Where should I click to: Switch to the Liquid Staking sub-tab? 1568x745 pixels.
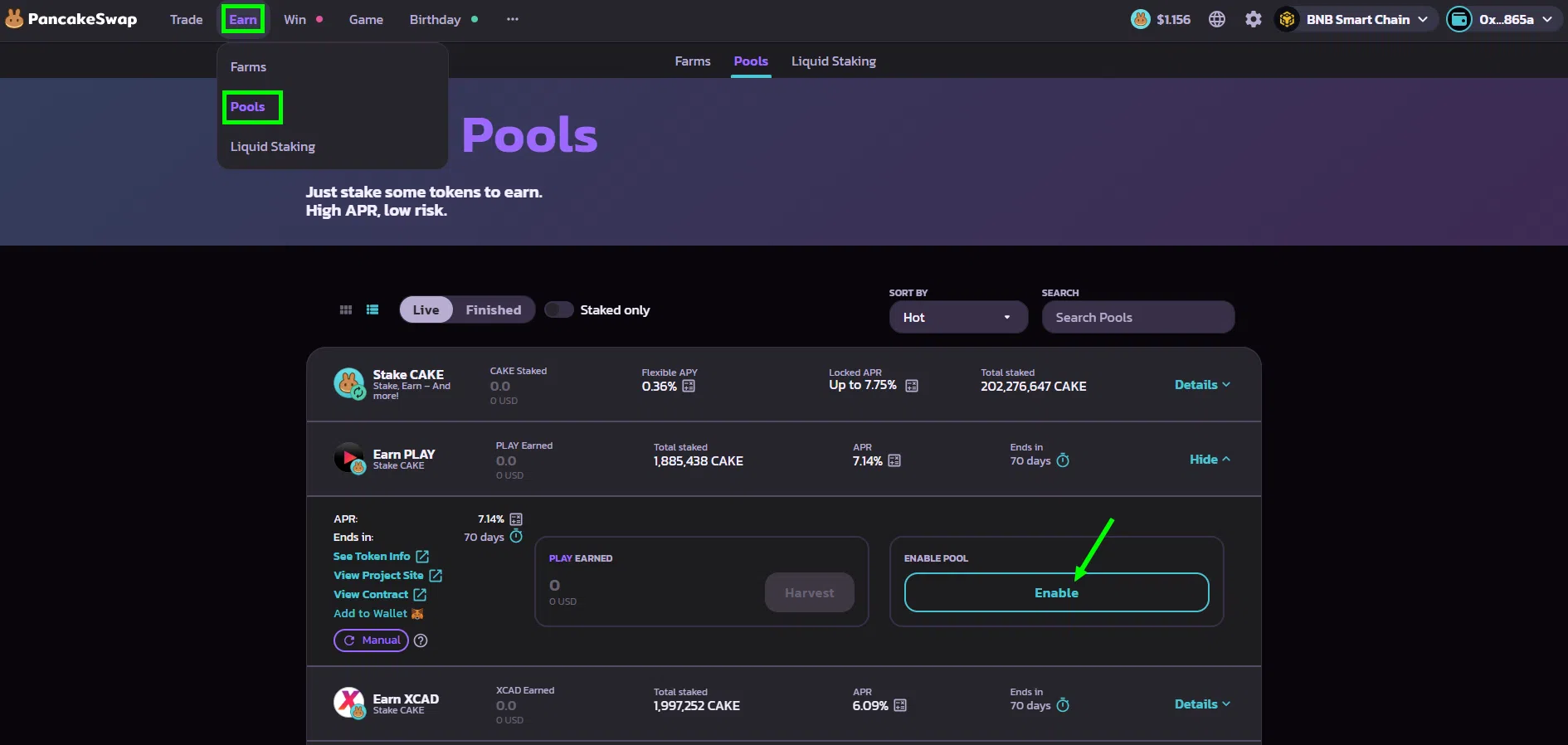pyautogui.click(x=834, y=61)
